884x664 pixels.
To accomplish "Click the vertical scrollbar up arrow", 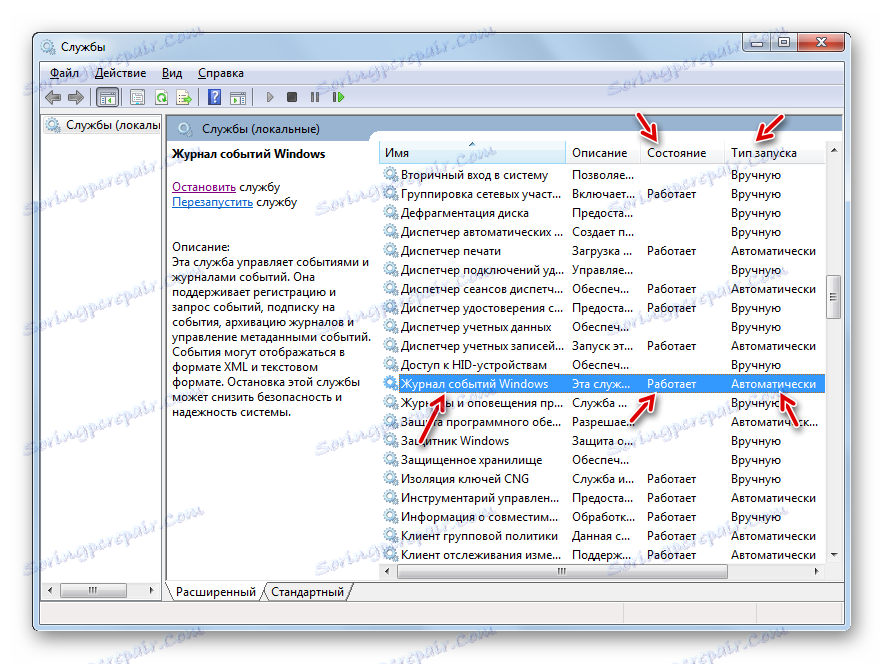I will coord(834,150).
